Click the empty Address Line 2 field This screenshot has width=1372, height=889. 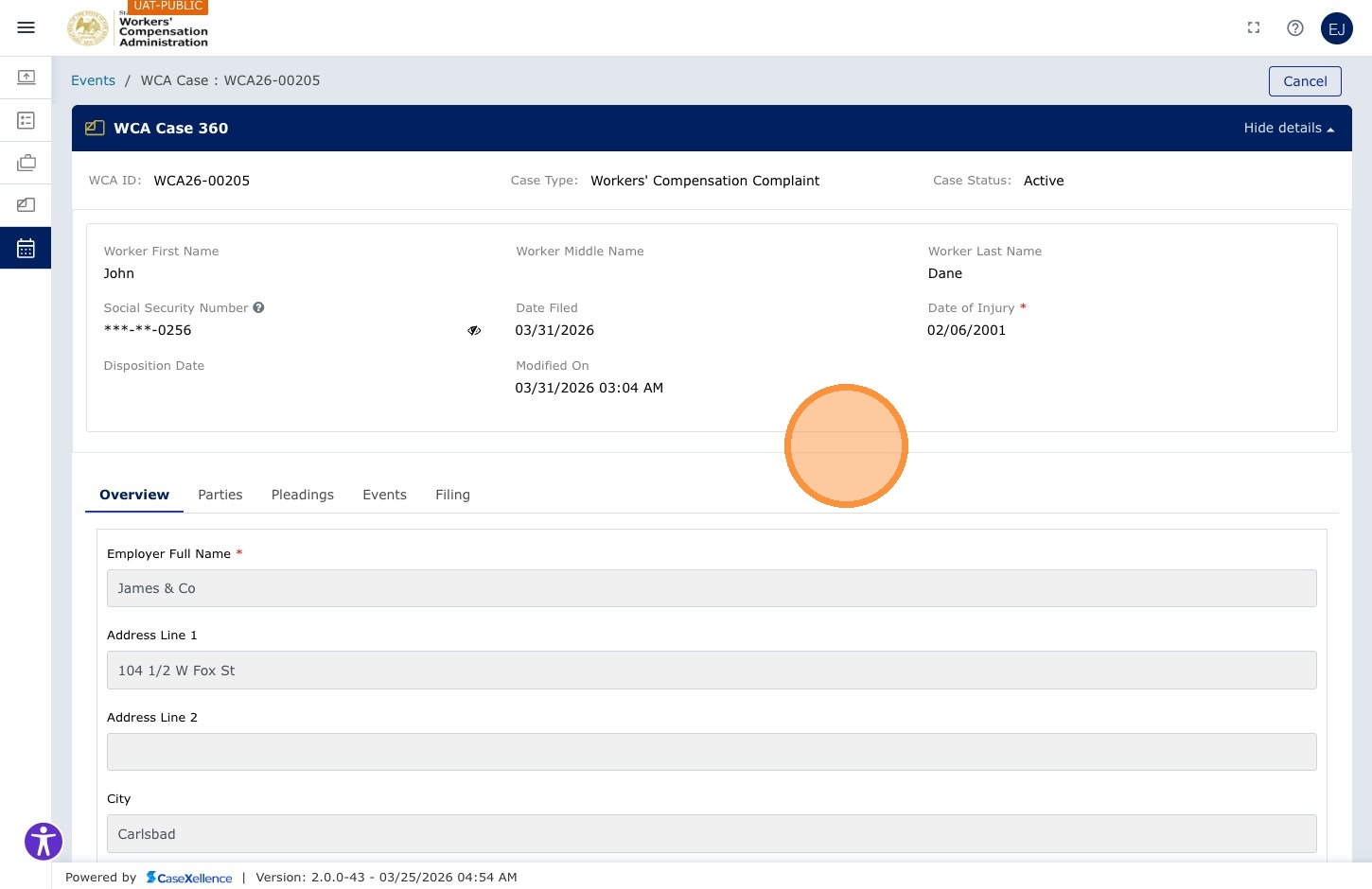coord(712,752)
